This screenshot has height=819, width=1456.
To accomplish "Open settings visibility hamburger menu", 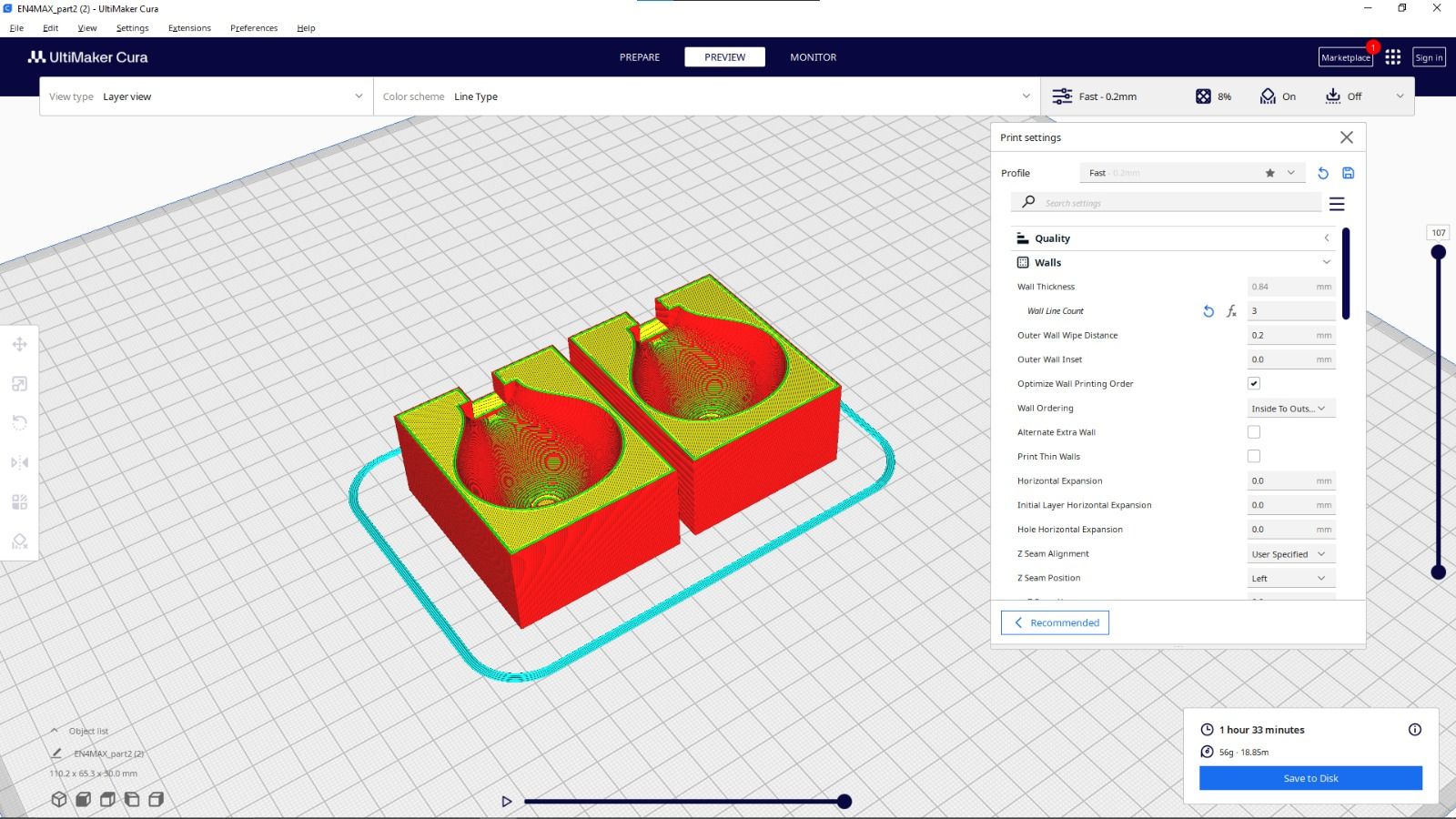I will point(1337,204).
